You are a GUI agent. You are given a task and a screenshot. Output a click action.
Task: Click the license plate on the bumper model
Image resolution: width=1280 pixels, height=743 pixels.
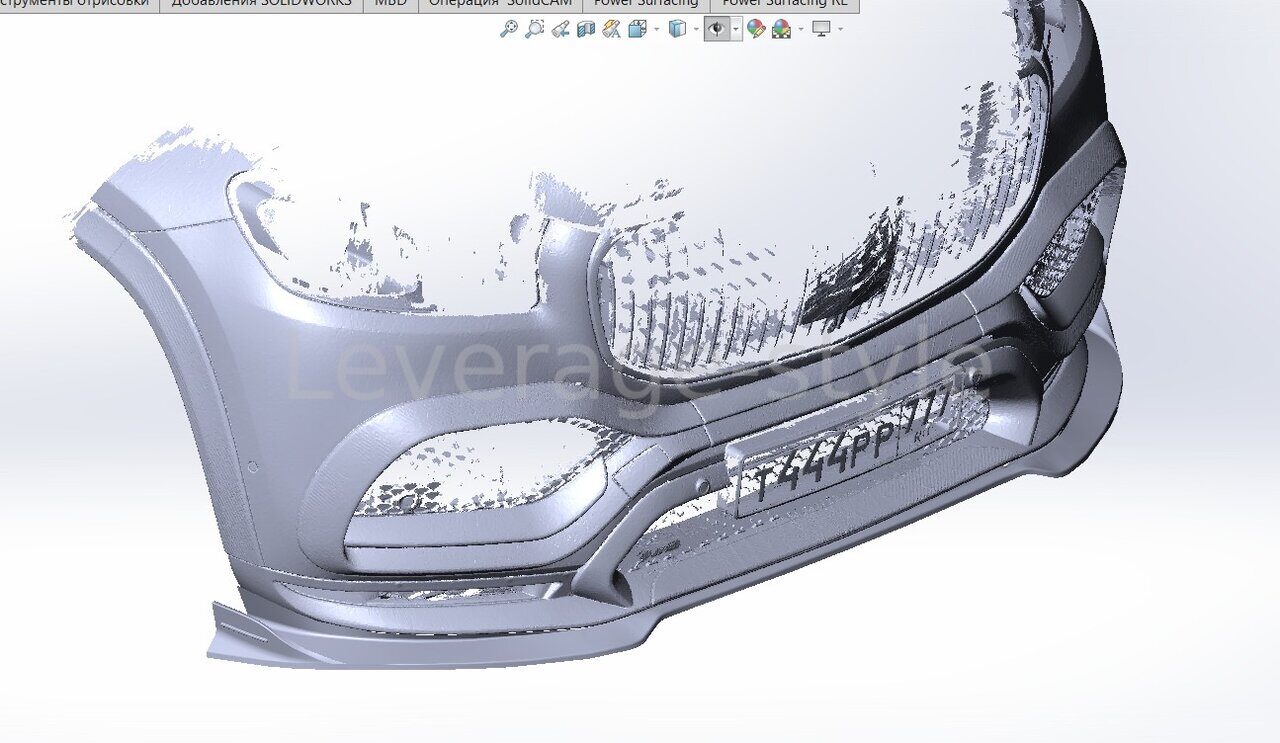[x=833, y=458]
